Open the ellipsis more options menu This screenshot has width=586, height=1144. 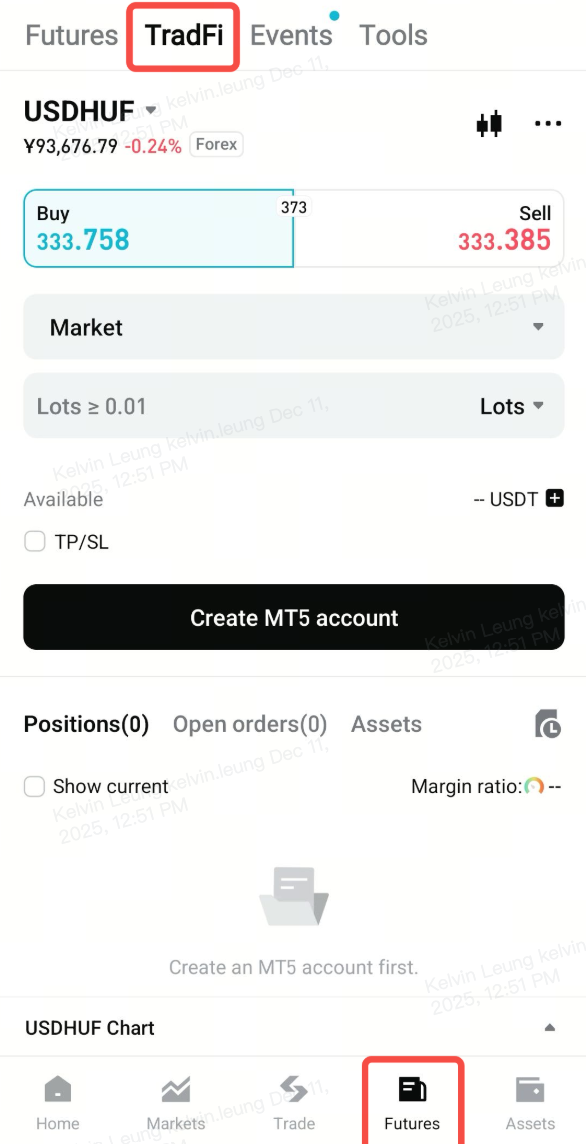click(x=548, y=123)
